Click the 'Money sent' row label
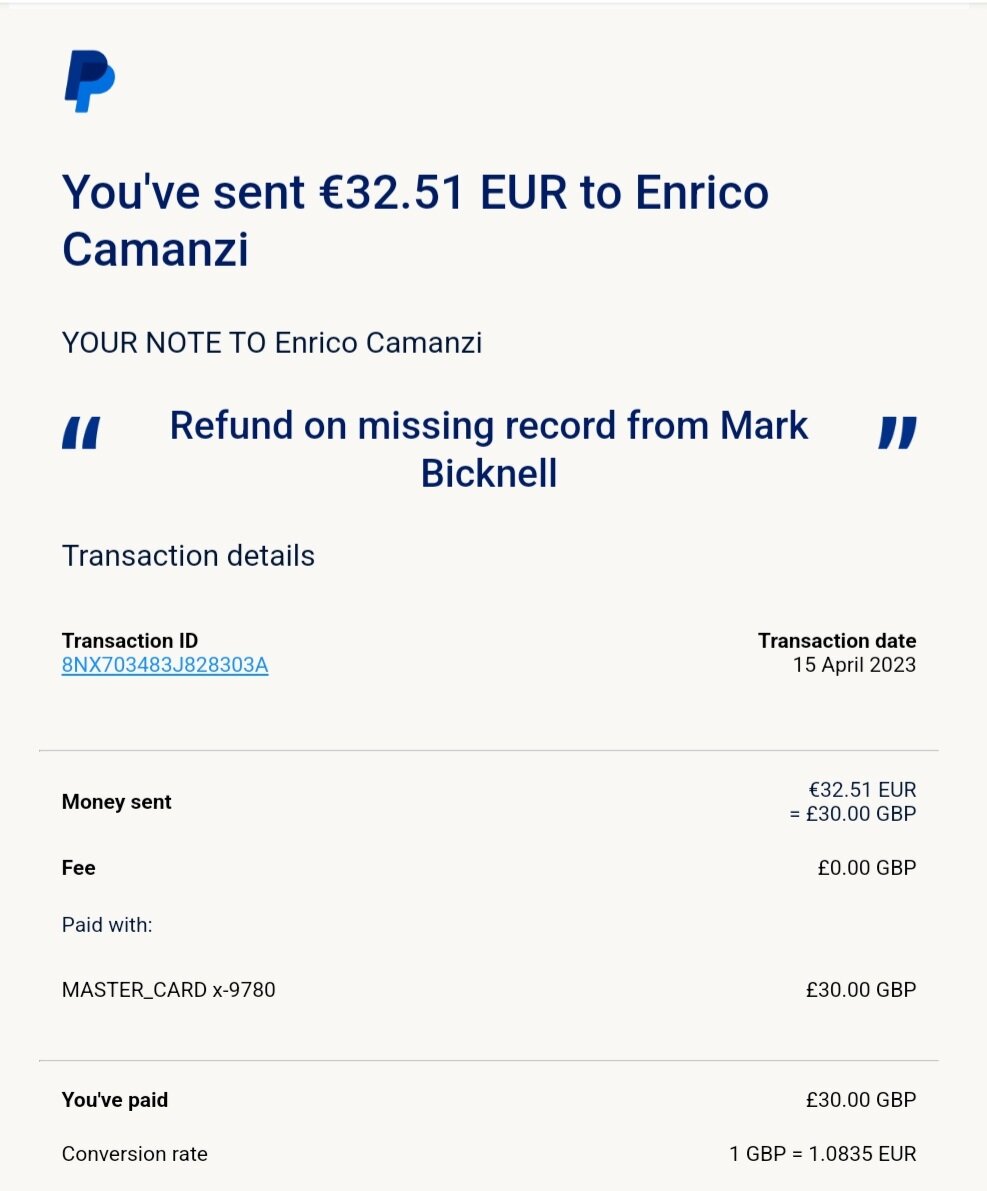 pyautogui.click(x=116, y=801)
